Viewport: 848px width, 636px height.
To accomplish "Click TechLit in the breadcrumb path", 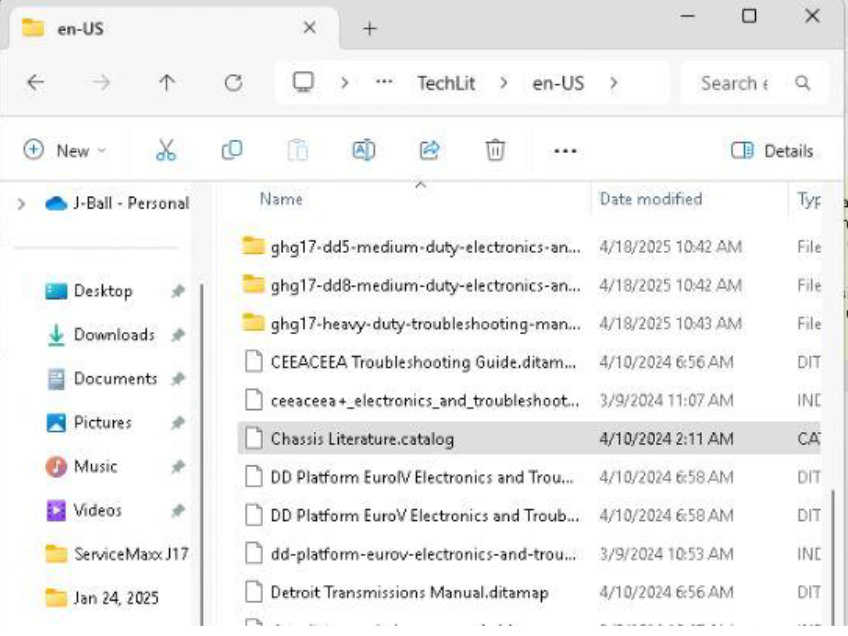I will coord(448,84).
